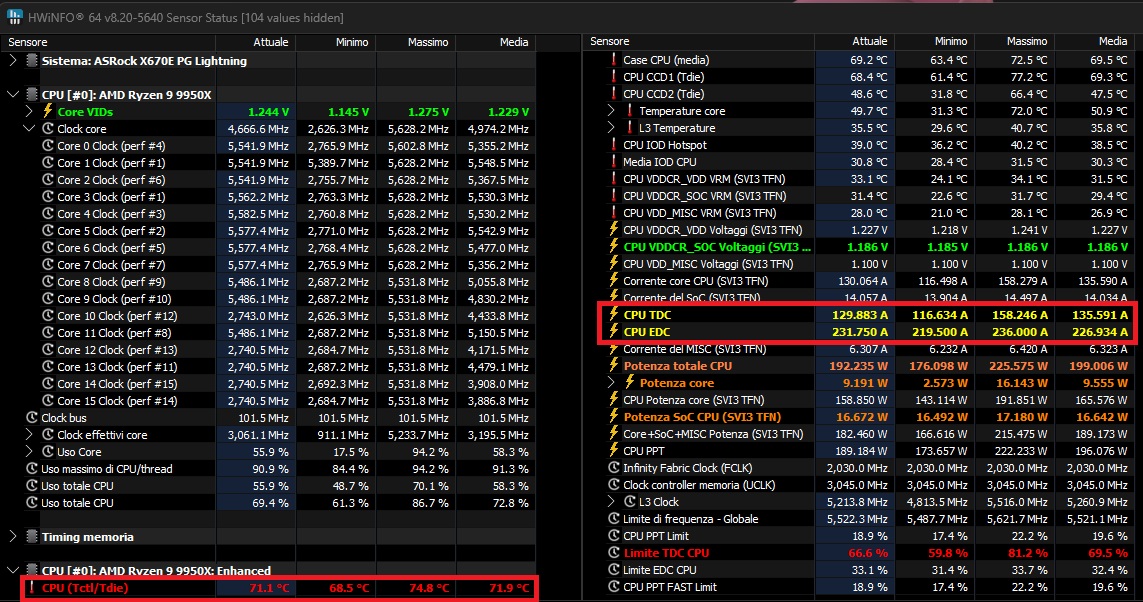Expand the Temperature core row
Screen dimensions: 1143x602
pyautogui.click(x=611, y=111)
